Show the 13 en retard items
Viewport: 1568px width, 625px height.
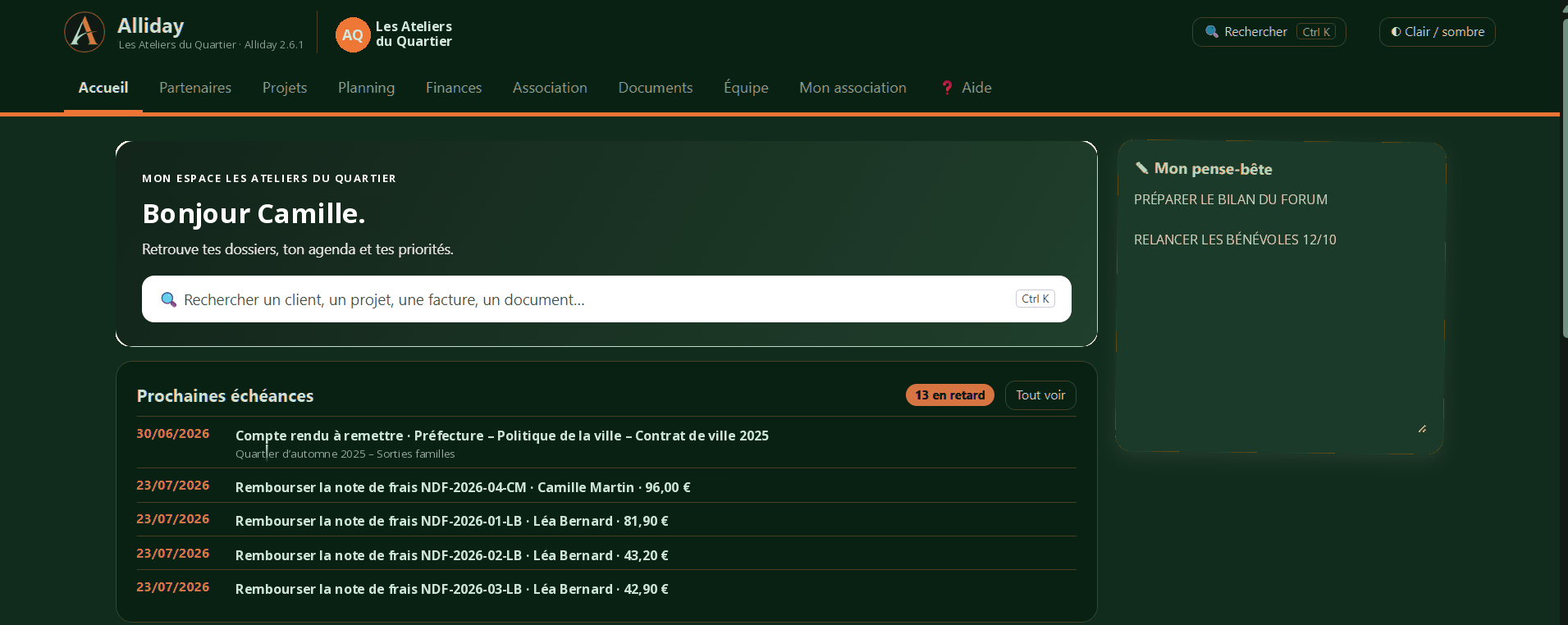950,395
